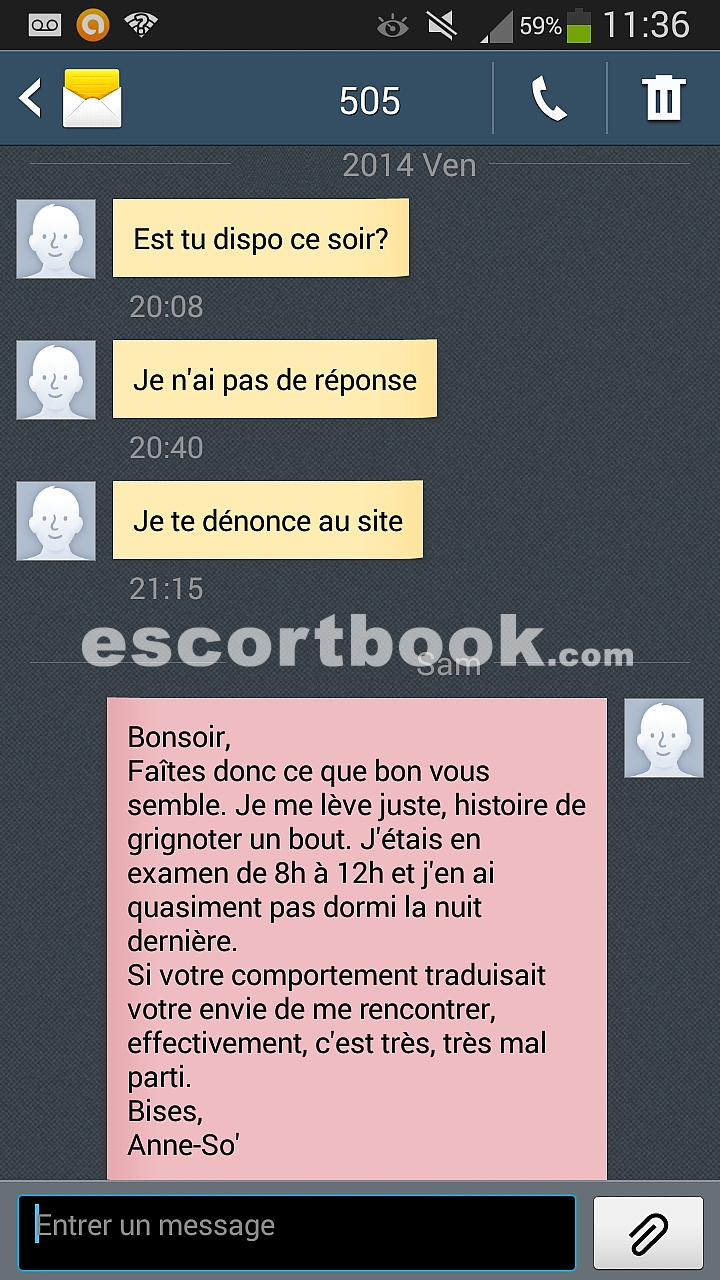Delete conversation with trash icon
Screen dimensions: 720x1280
(663, 99)
